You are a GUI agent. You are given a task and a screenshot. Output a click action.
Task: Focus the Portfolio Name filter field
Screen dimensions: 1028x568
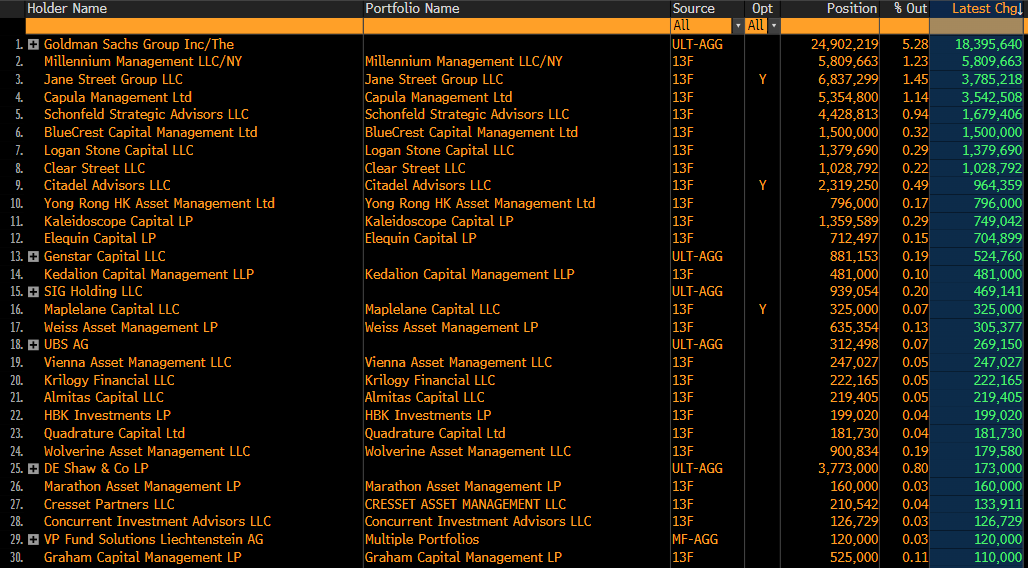pos(517,26)
